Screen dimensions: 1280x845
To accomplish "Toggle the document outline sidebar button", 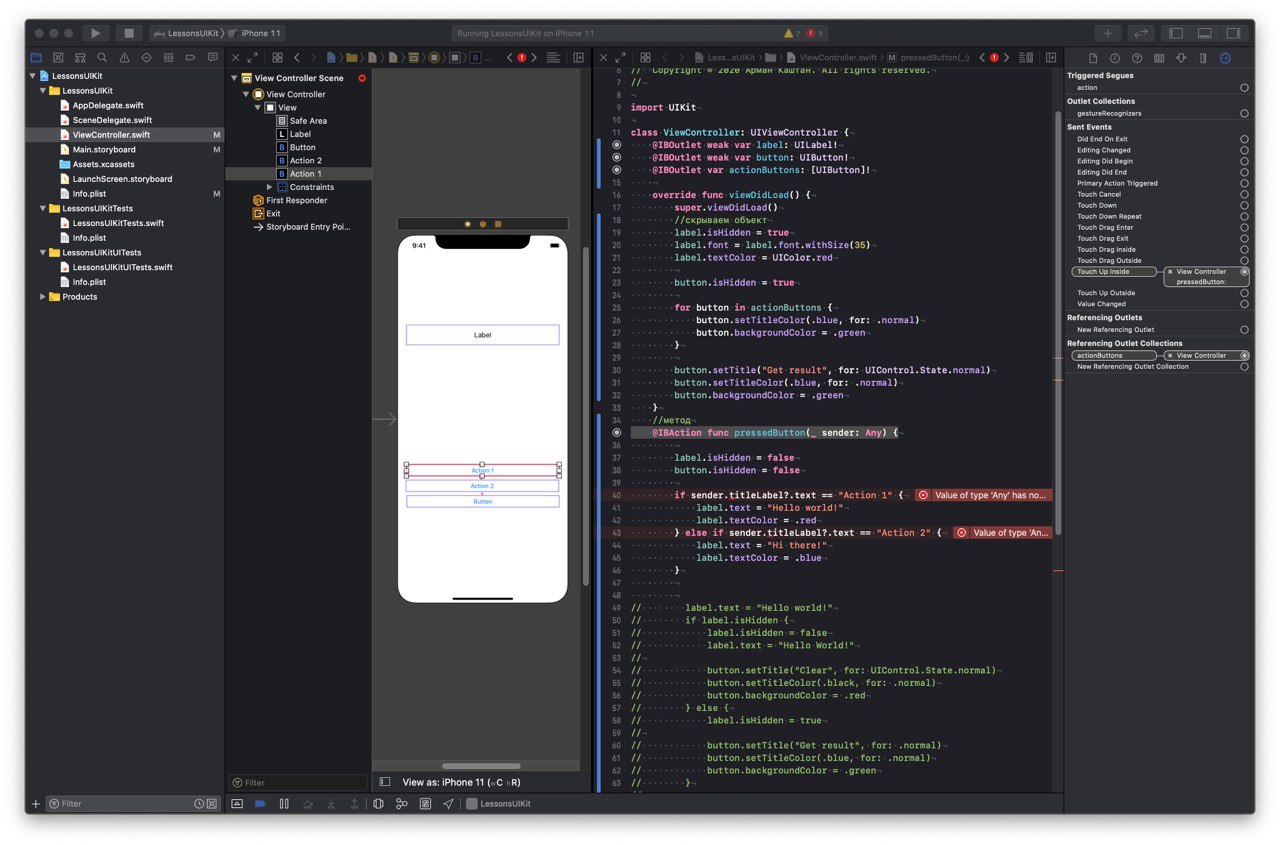I will [384, 782].
